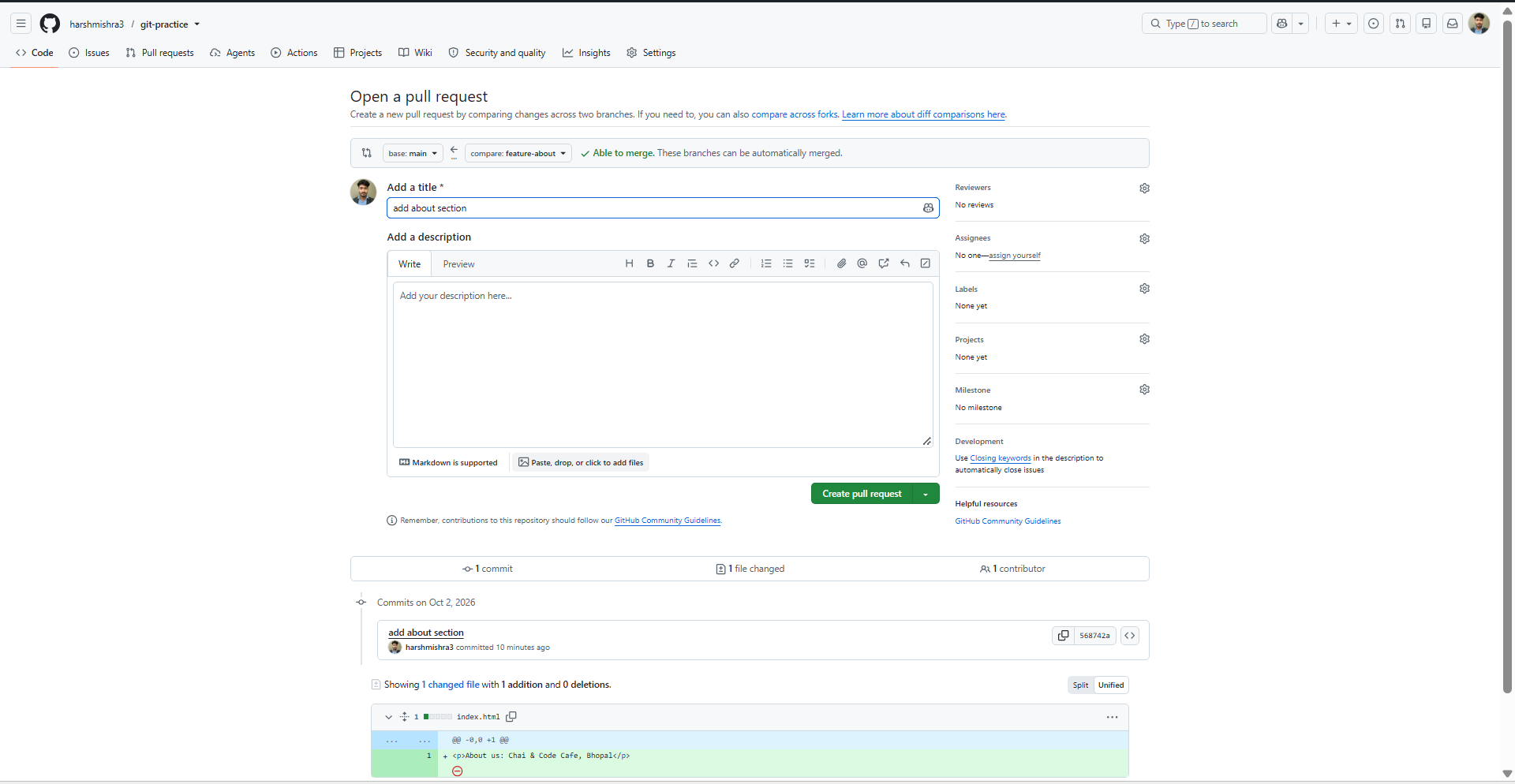Switch to Preview tab
The image size is (1515, 784).
pos(458,264)
